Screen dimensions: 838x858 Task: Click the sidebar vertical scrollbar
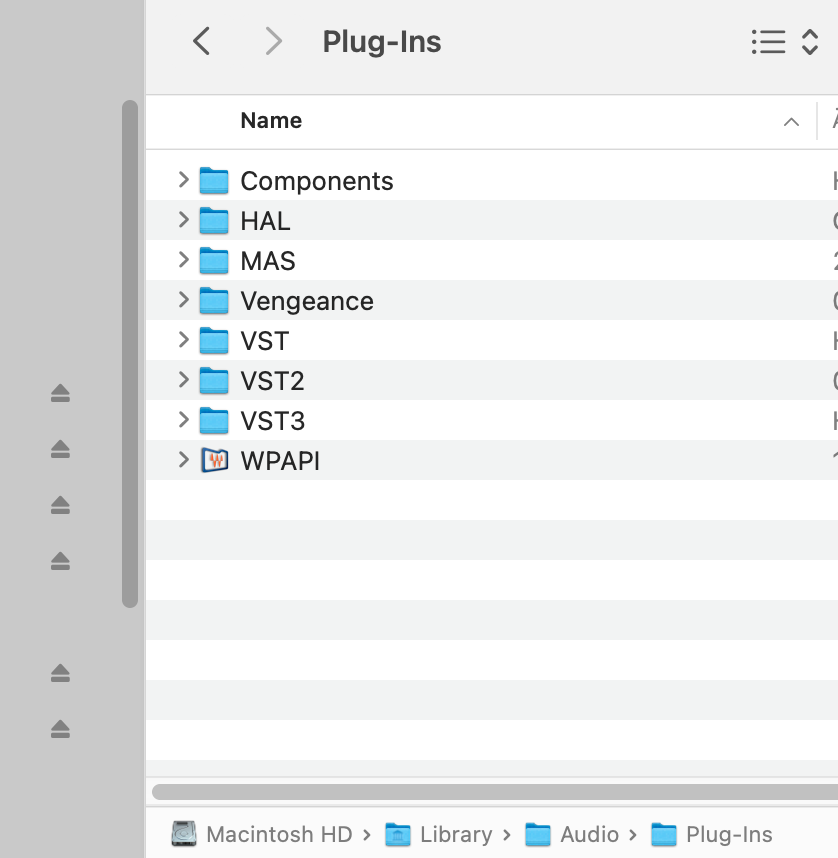130,353
